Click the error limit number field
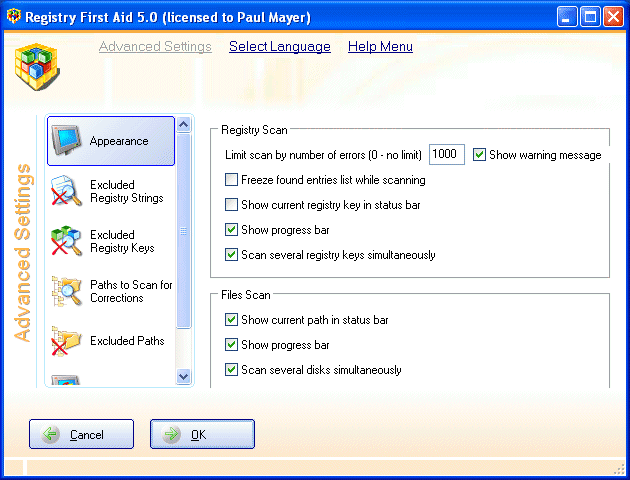 [446, 155]
